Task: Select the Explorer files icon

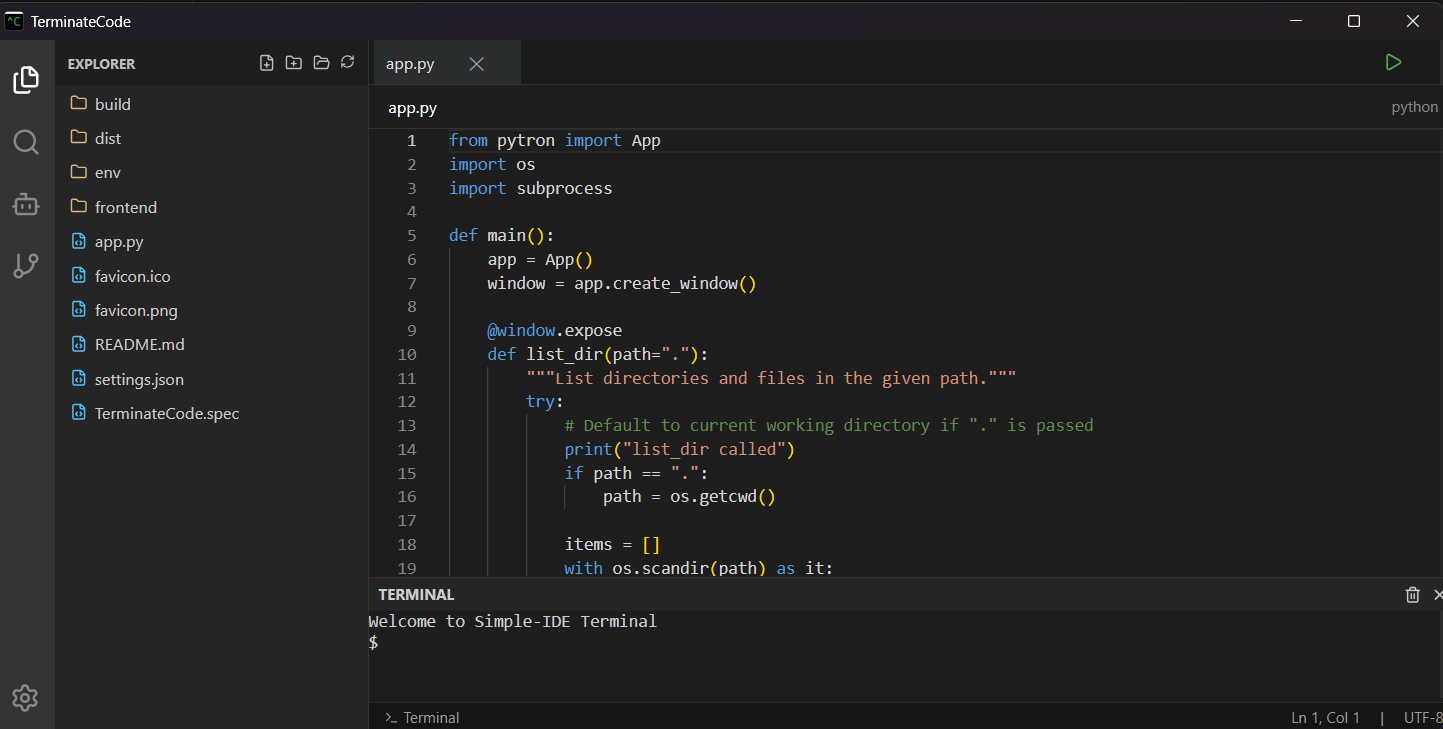Action: tap(26, 80)
